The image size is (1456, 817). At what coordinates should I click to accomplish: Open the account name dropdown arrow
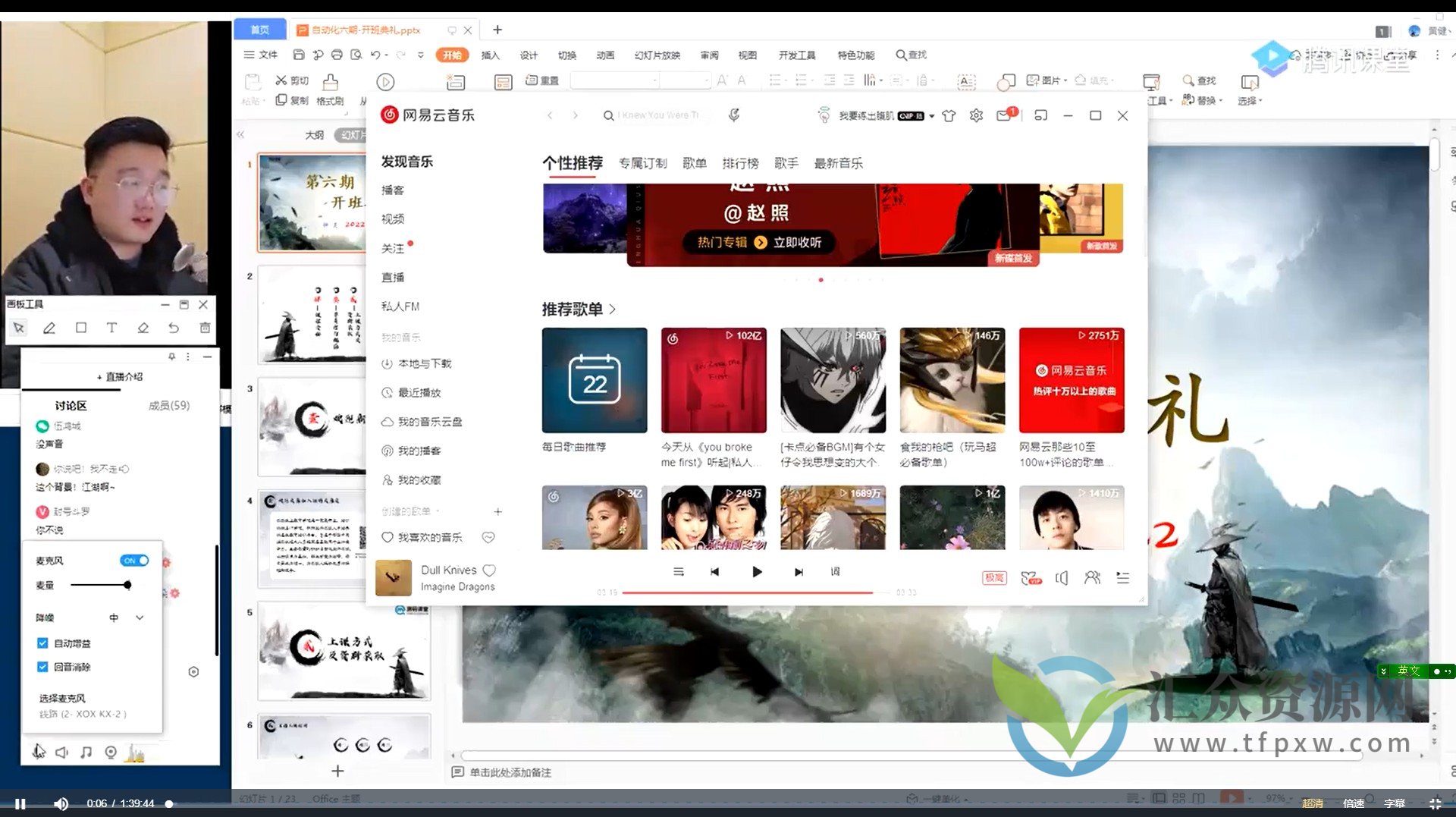[x=932, y=116]
